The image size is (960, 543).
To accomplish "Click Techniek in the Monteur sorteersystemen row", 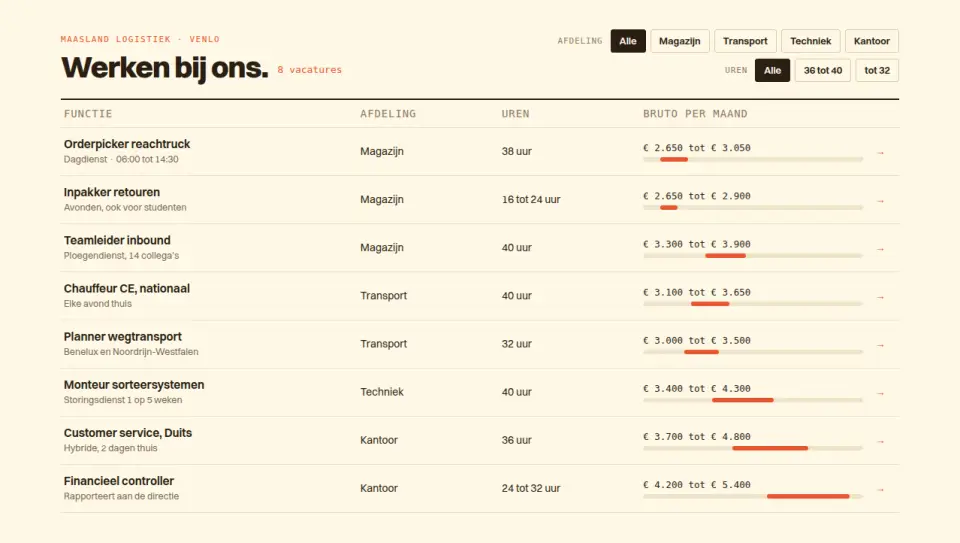I will click(382, 392).
